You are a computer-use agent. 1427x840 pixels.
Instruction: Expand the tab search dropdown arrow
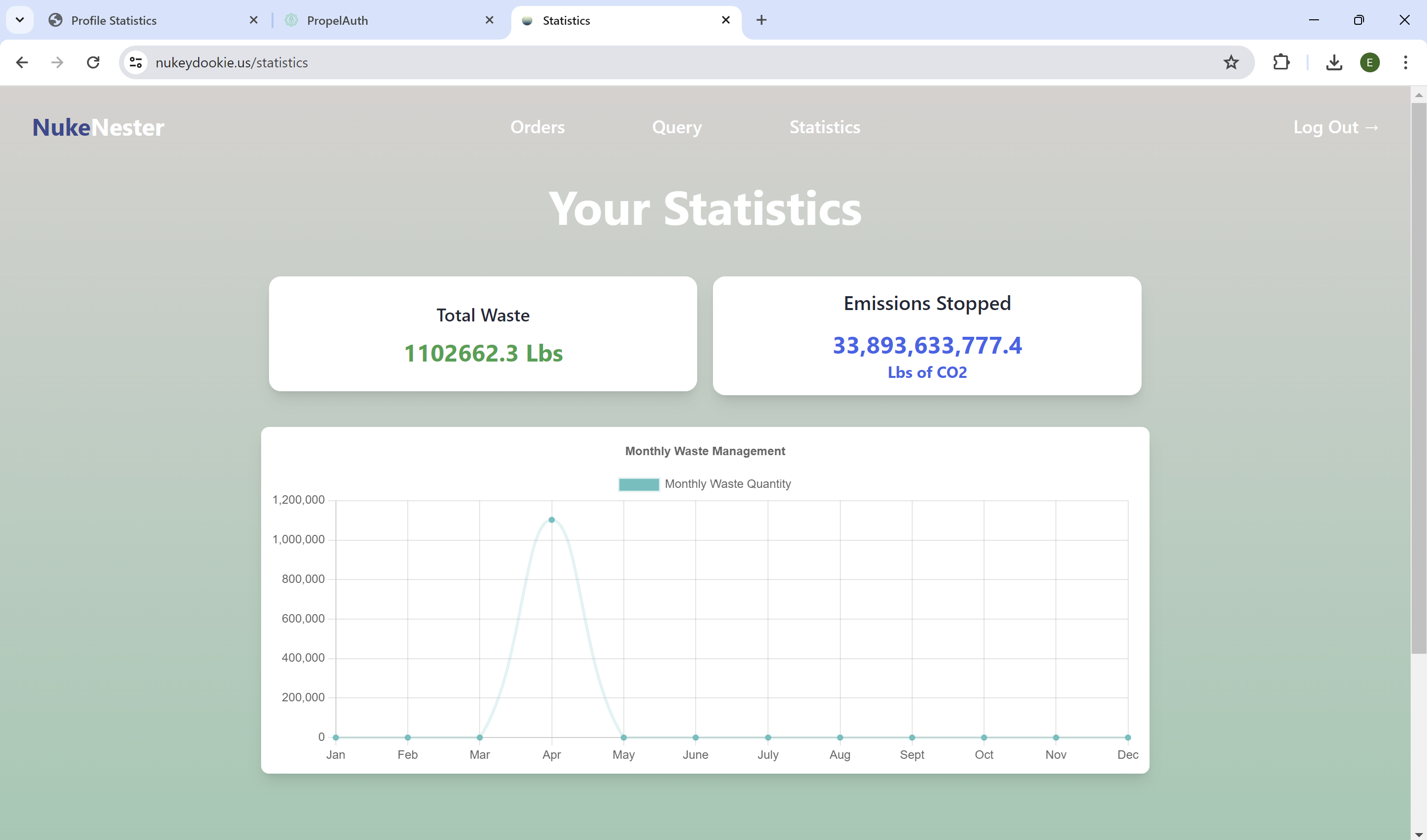20,20
